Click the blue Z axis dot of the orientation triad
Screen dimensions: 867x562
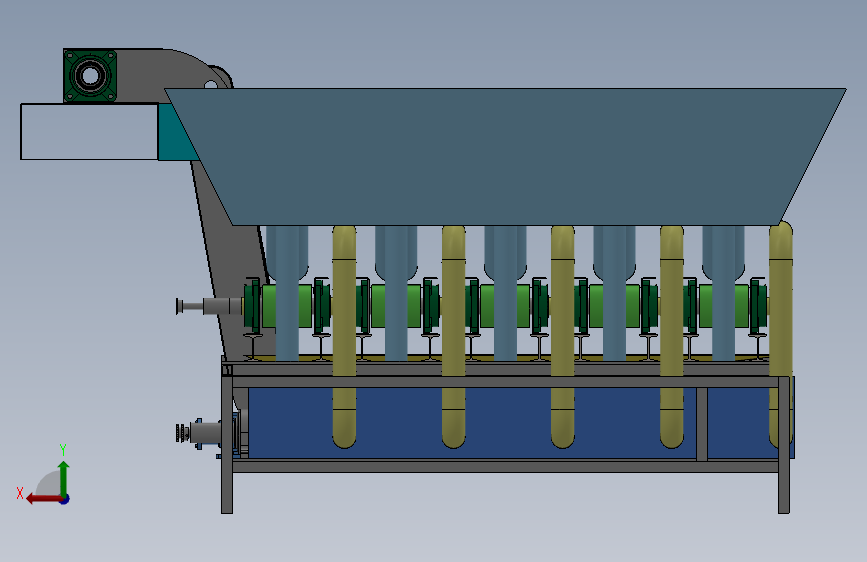tap(65, 500)
